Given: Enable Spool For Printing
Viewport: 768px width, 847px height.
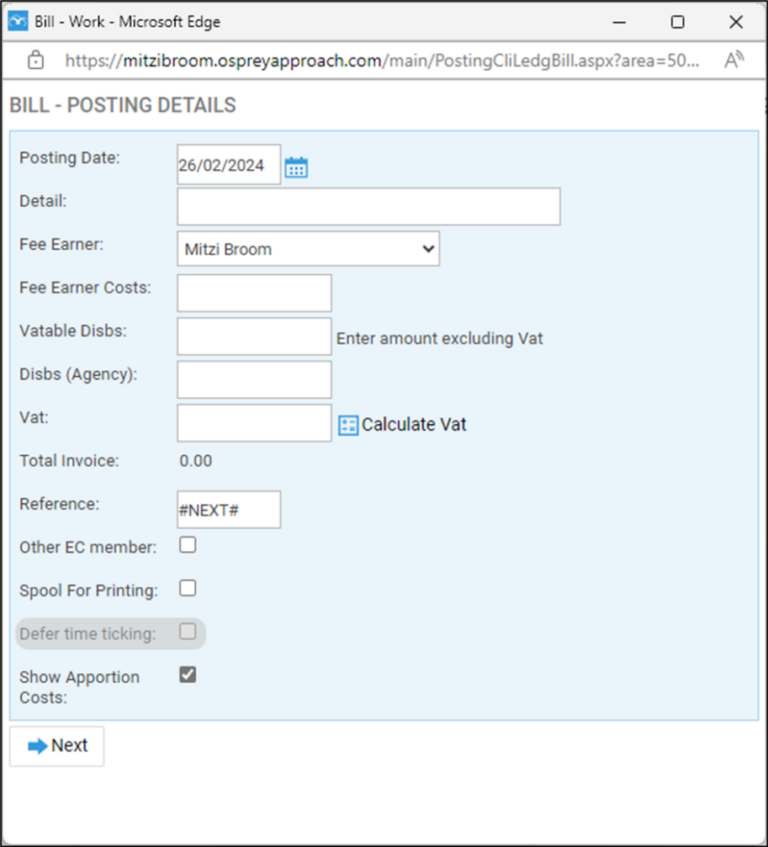Looking at the screenshot, I should tap(187, 588).
